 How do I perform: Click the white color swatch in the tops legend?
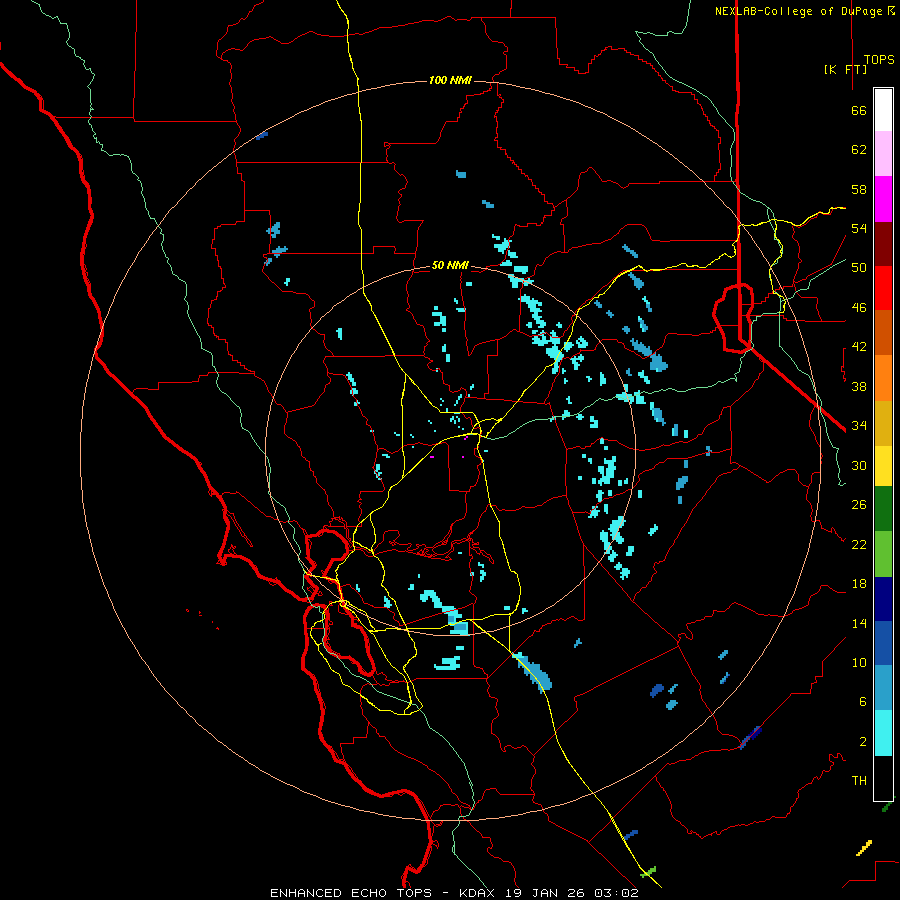[x=883, y=110]
